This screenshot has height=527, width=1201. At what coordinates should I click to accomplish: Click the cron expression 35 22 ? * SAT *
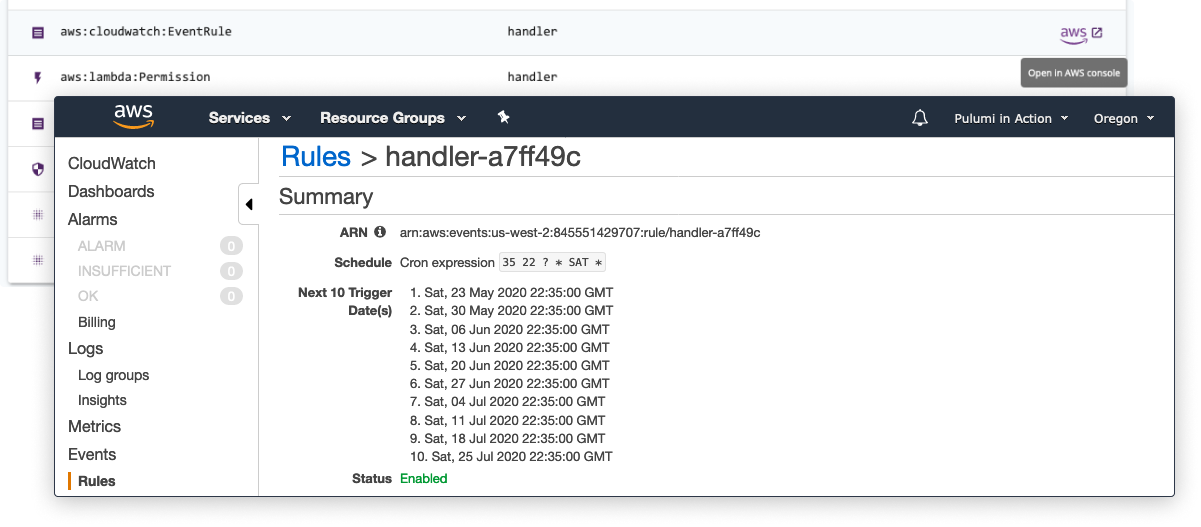(x=553, y=263)
